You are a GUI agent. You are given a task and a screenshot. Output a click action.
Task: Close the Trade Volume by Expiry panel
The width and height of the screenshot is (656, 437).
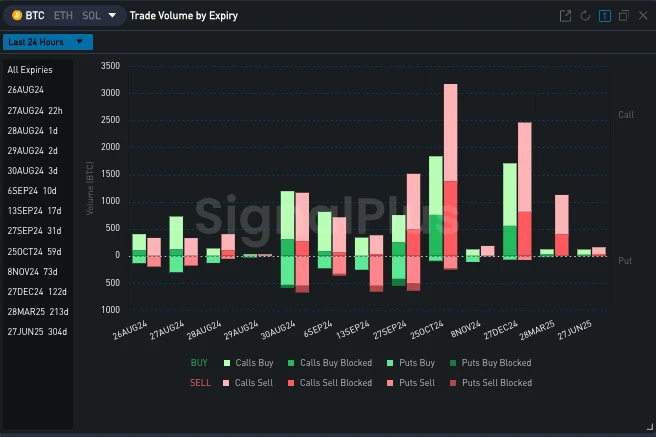point(642,16)
